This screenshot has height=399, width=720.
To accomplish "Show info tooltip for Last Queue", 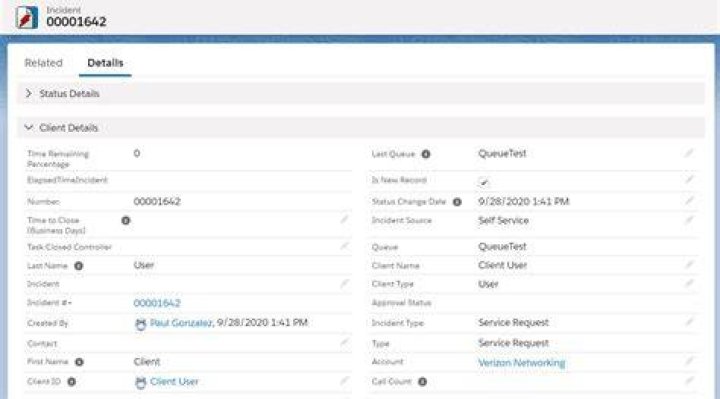I will tap(426, 154).
